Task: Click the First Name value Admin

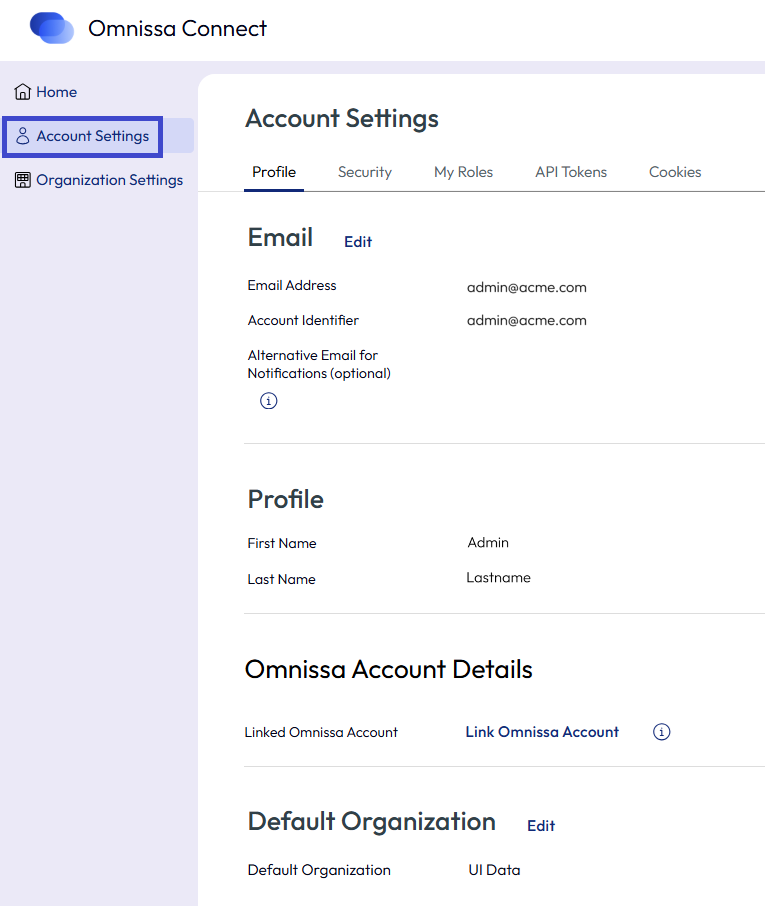Action: click(x=488, y=543)
